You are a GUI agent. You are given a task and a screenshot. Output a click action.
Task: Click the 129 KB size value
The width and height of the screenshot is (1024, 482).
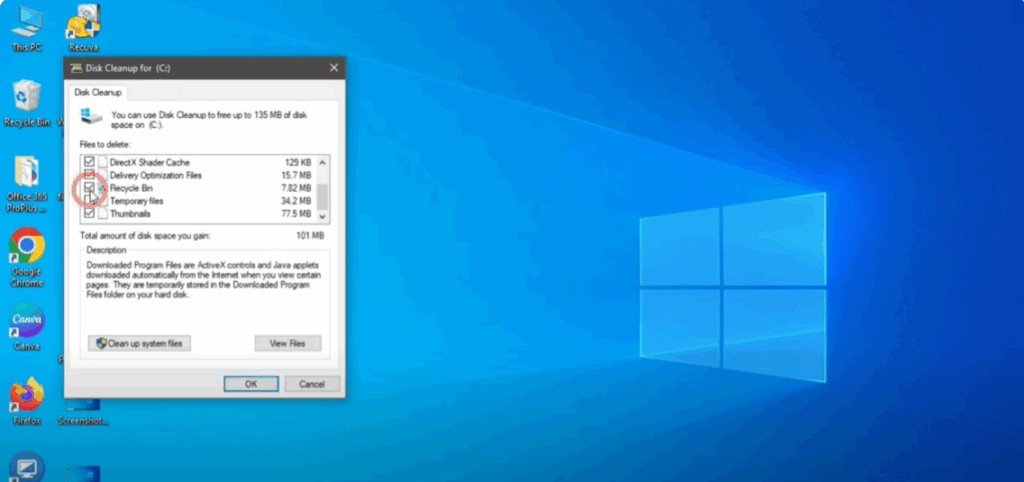tap(298, 162)
